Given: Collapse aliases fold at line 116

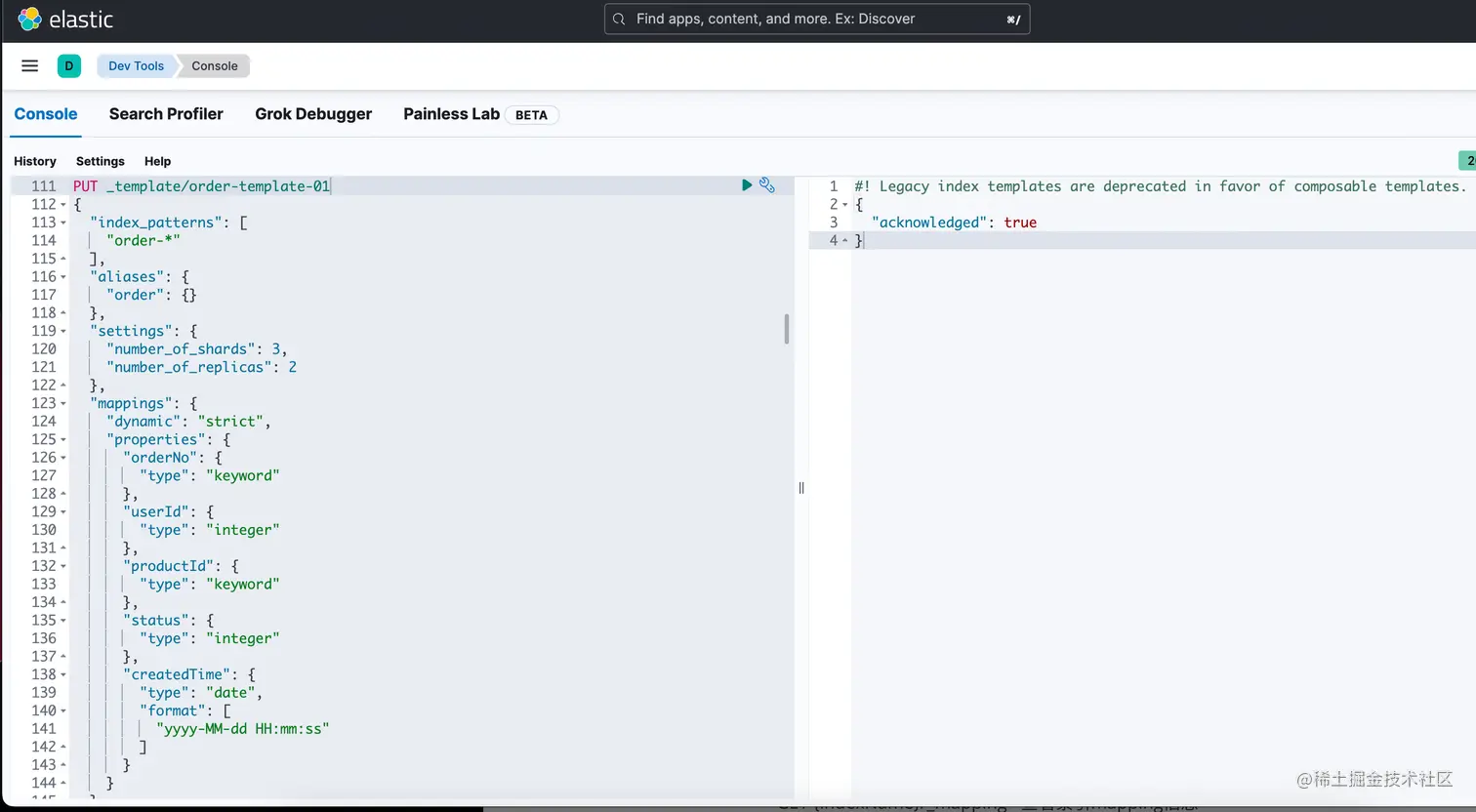Looking at the screenshot, I should coord(63,277).
